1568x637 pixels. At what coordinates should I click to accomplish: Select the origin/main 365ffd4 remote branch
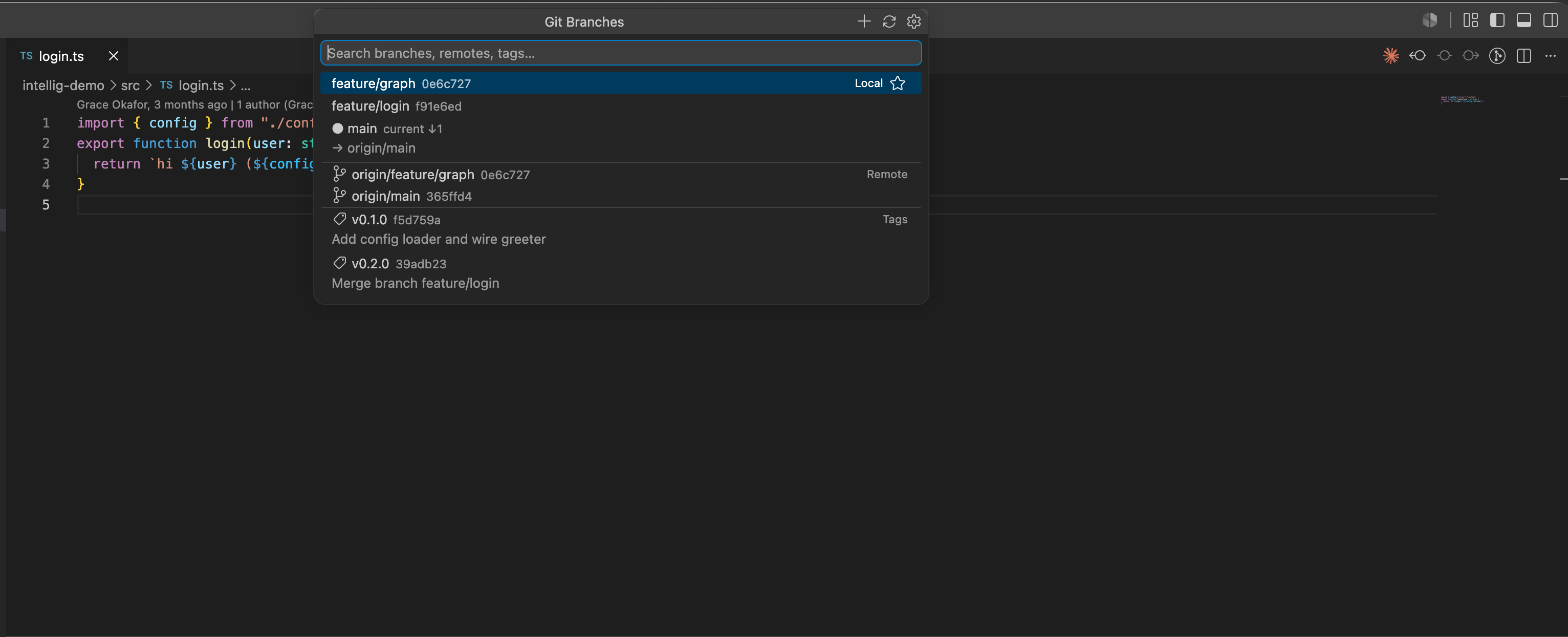coord(621,196)
